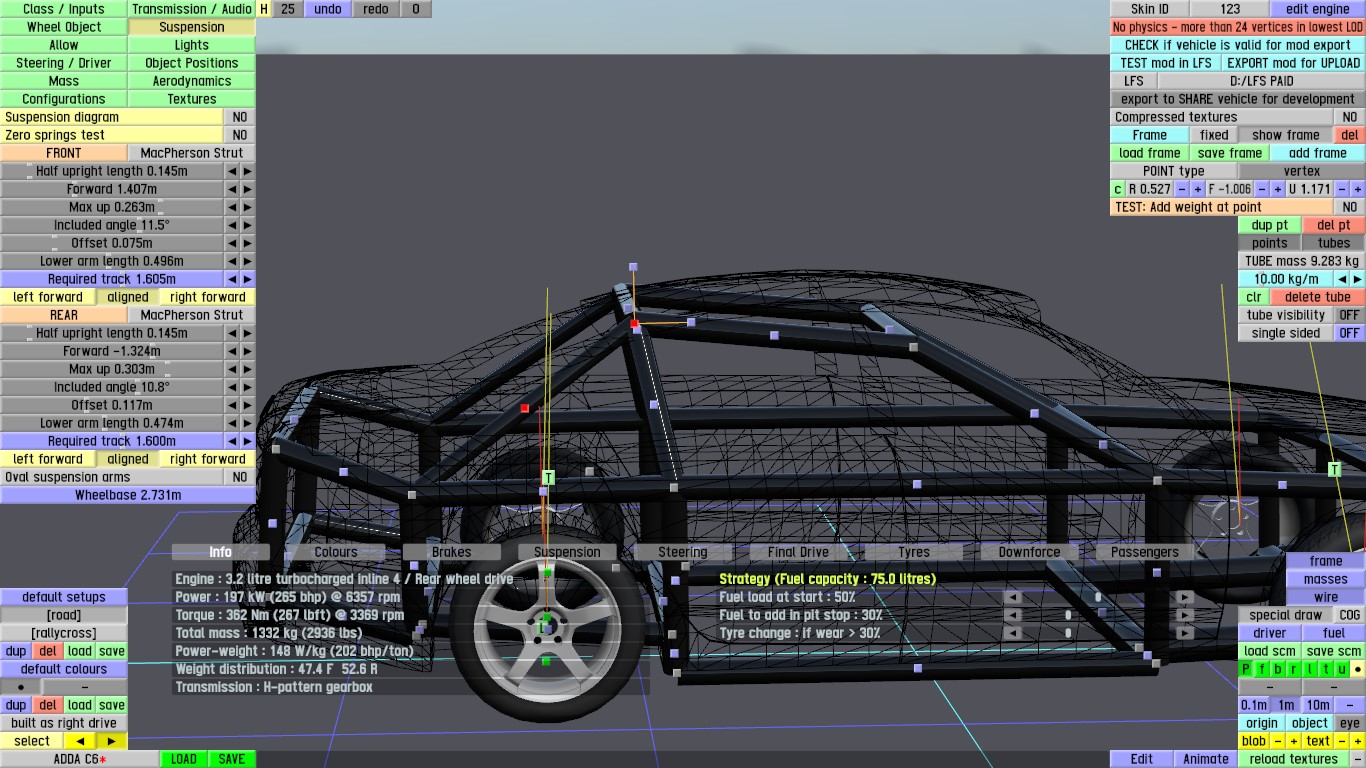The height and width of the screenshot is (768, 1366).
Task: Toggle Compressed textures NO button
Action: pos(1350,117)
